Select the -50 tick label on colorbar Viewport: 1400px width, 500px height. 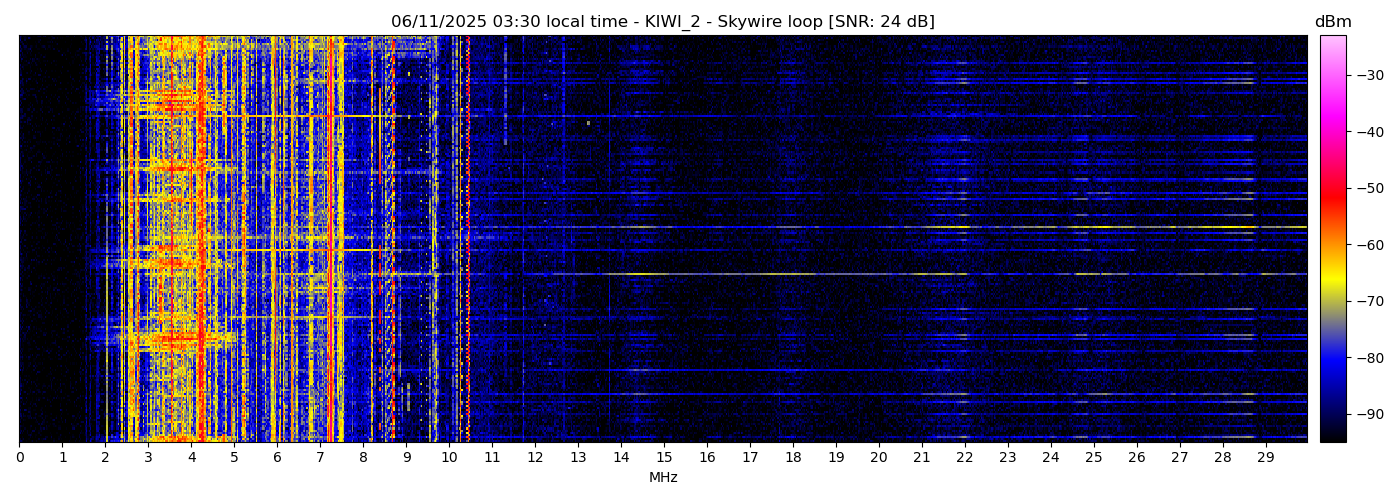coord(1368,188)
